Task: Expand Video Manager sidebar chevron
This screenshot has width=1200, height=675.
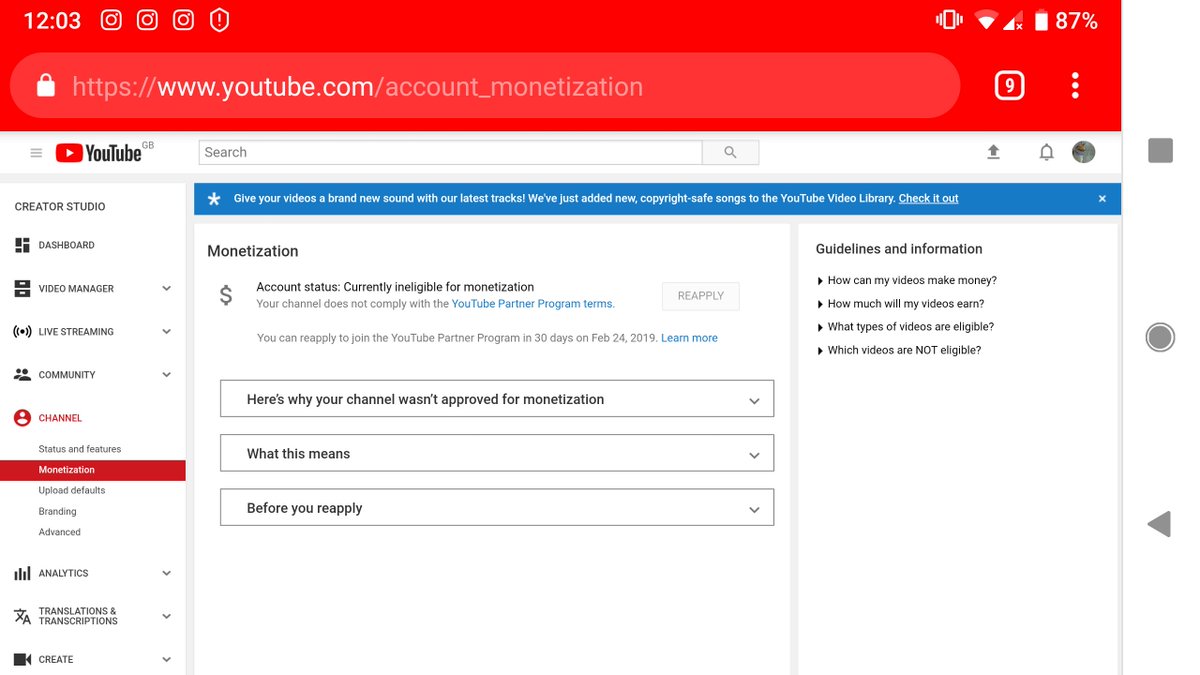Action: [x=166, y=288]
